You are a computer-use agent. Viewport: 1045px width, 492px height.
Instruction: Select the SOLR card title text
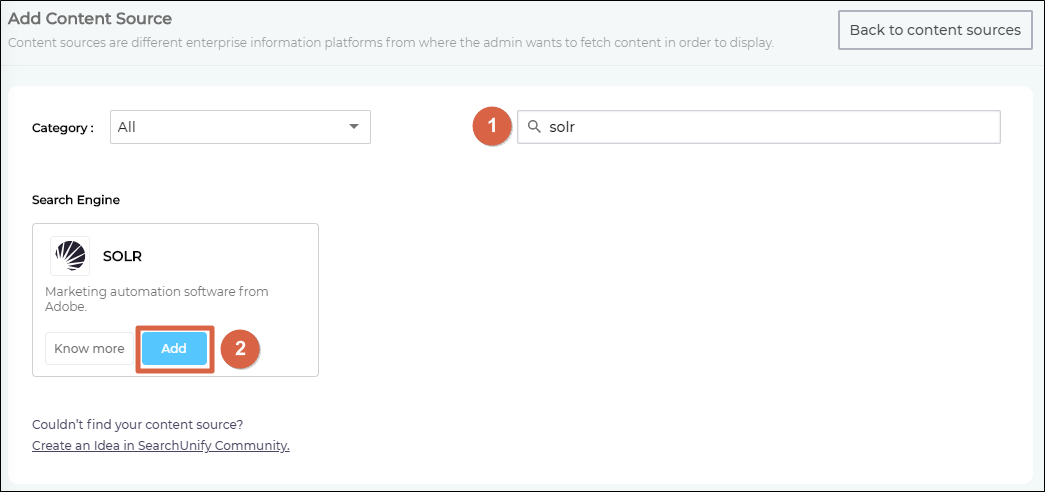[122, 256]
